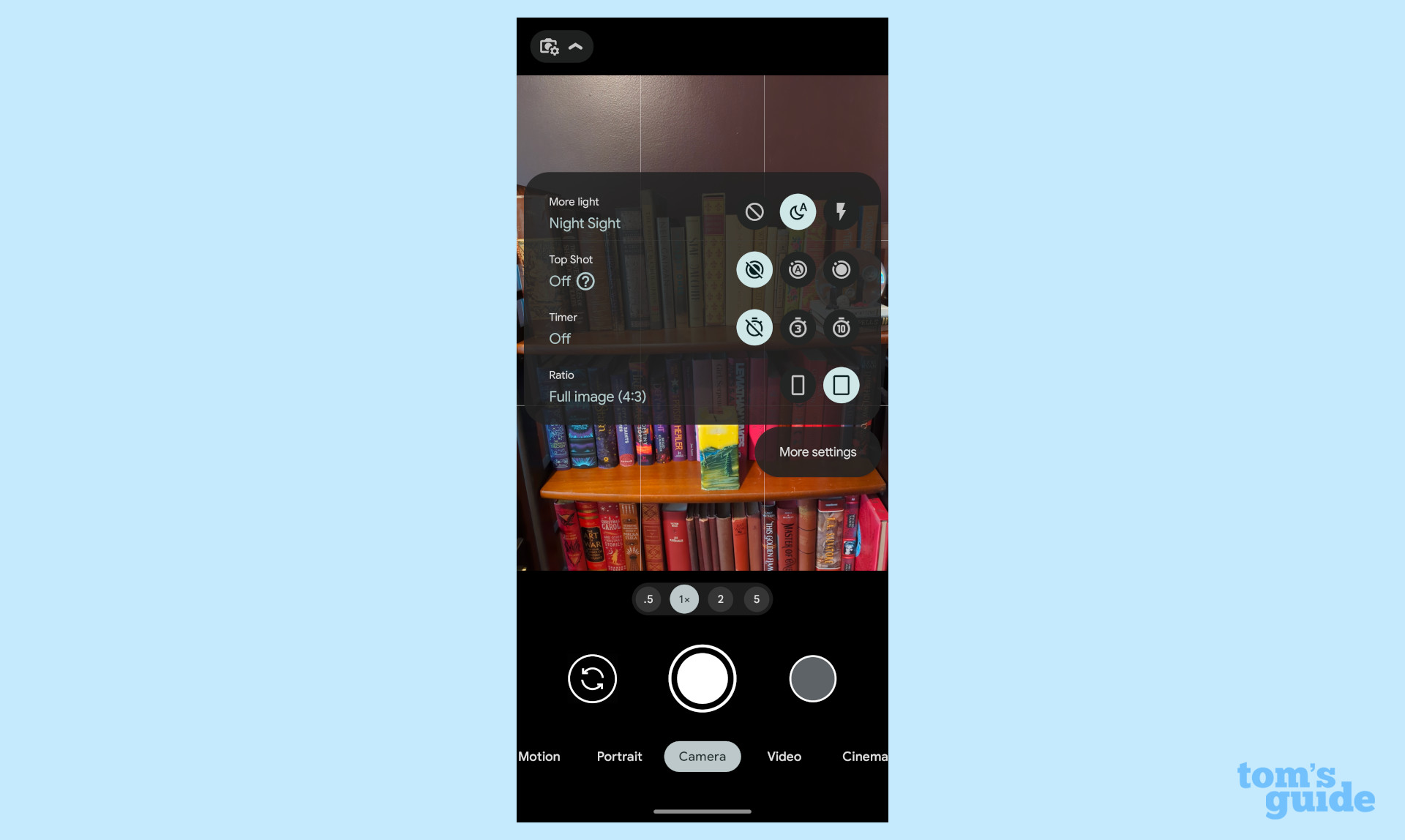Switch to Video mode tab
1405x840 pixels.
(784, 756)
